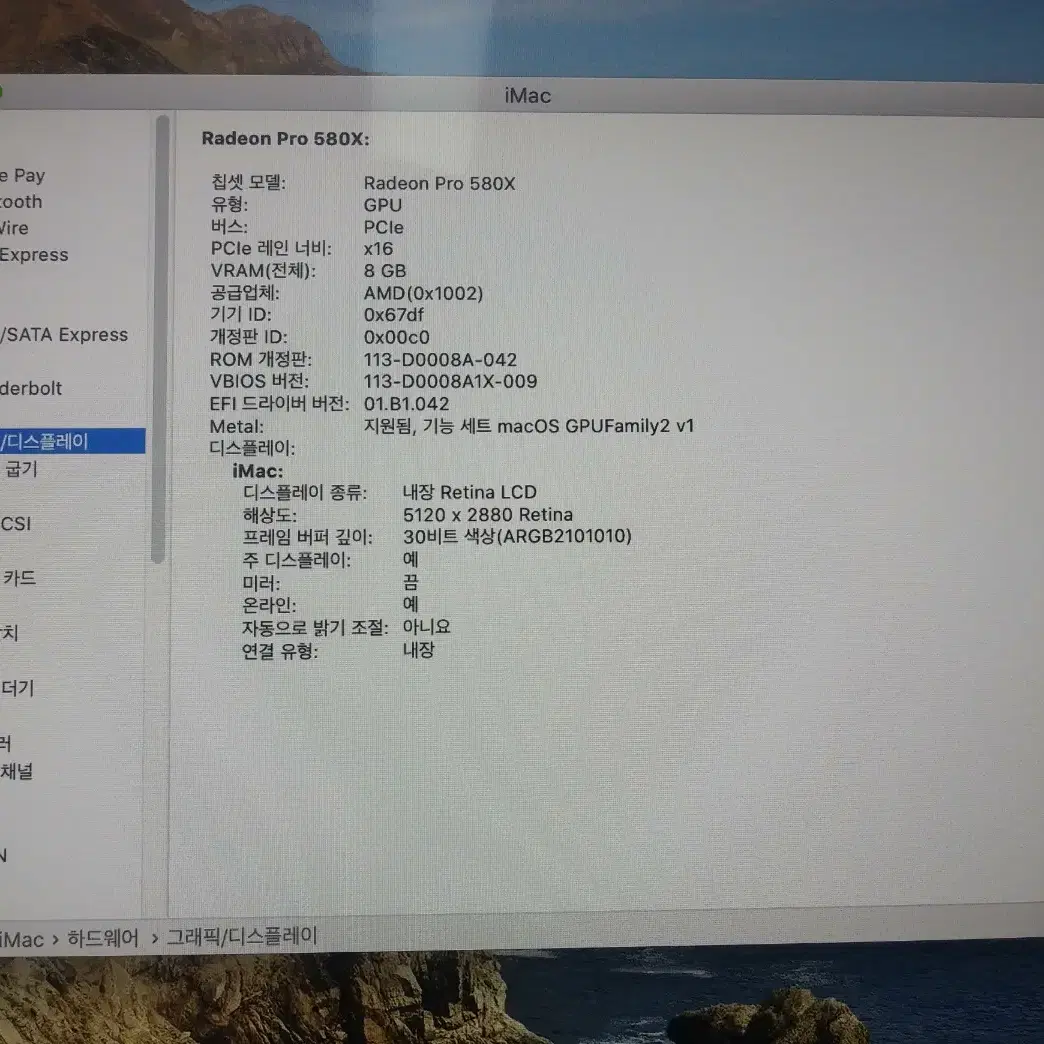This screenshot has height=1044, width=1044.
Task: Click the 'VBIOS 버전:' label
Action: tap(259, 382)
